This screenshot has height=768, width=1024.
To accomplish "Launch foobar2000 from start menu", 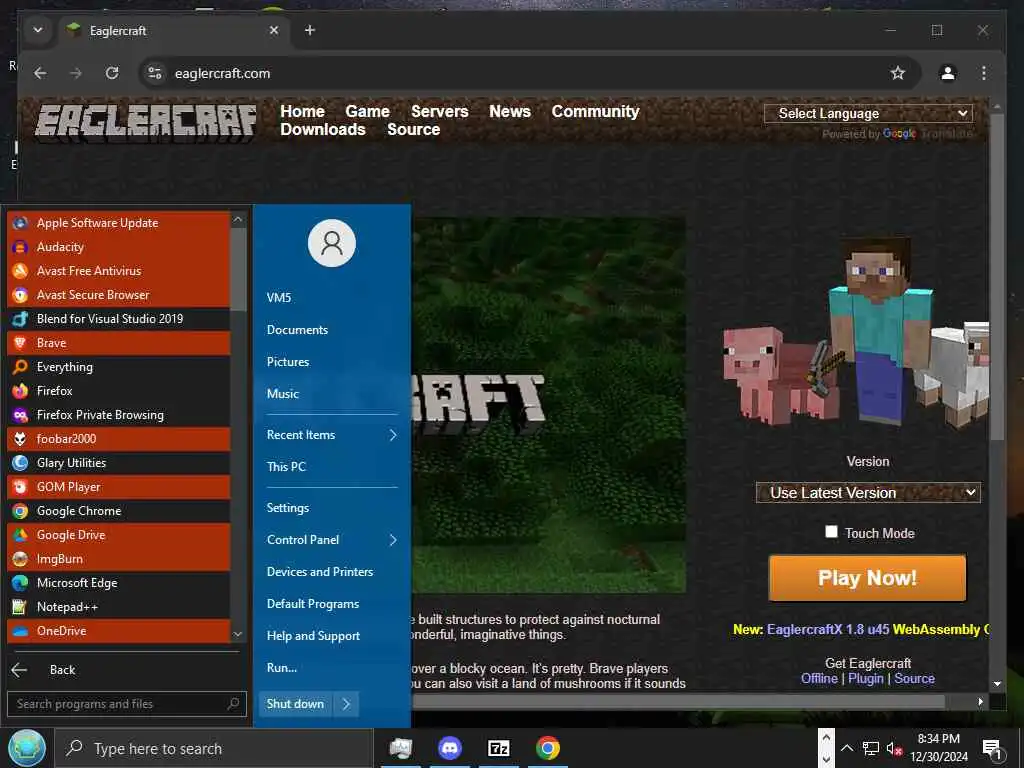I will point(118,439).
